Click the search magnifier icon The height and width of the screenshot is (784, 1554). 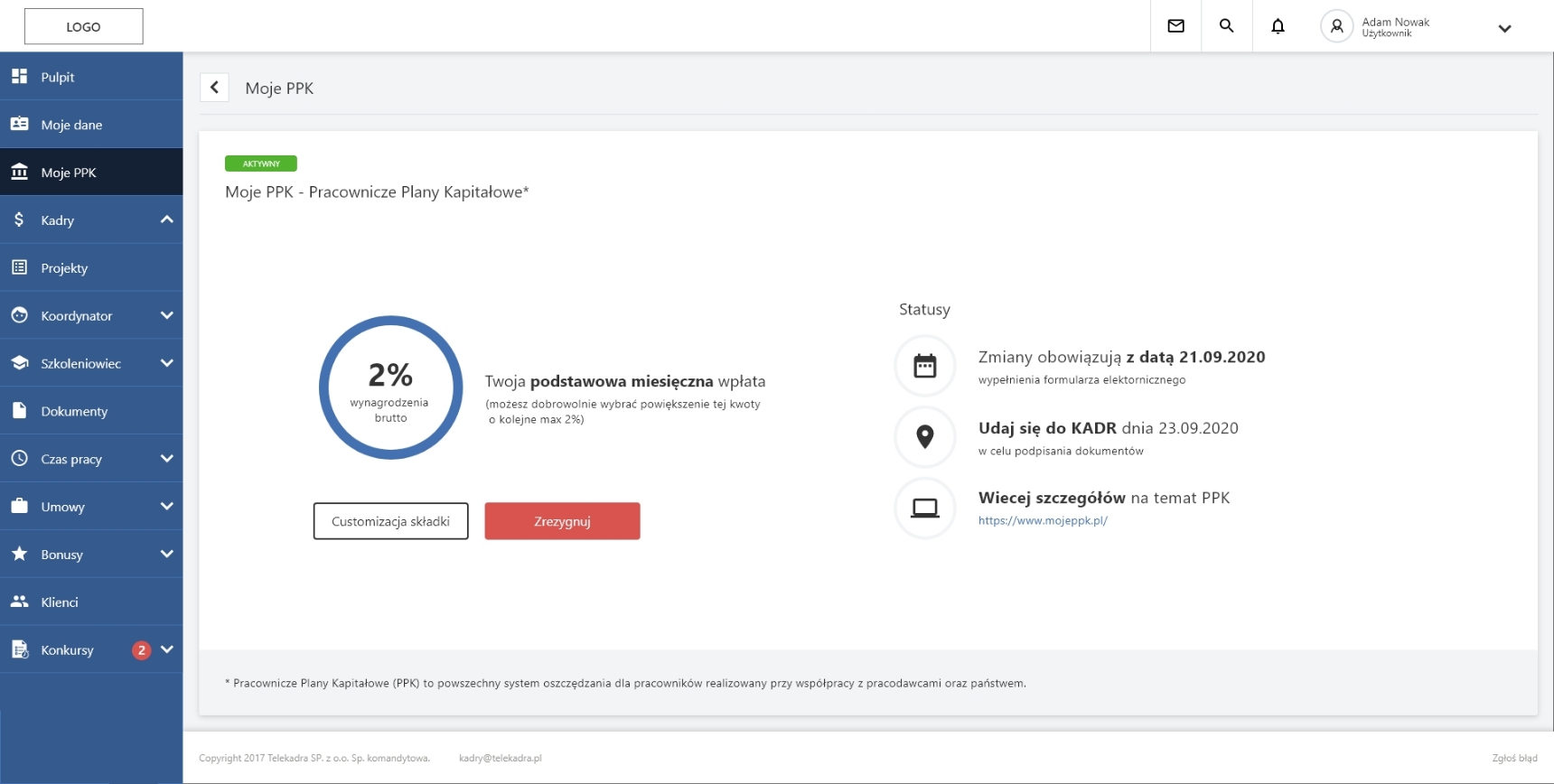(1226, 26)
